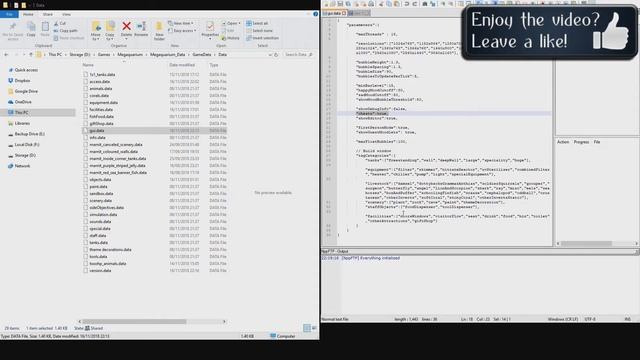Screen dimensions: 640x360
Task: Switch to the Home ribbon tab
Action: pyautogui.click(x=28, y=14)
